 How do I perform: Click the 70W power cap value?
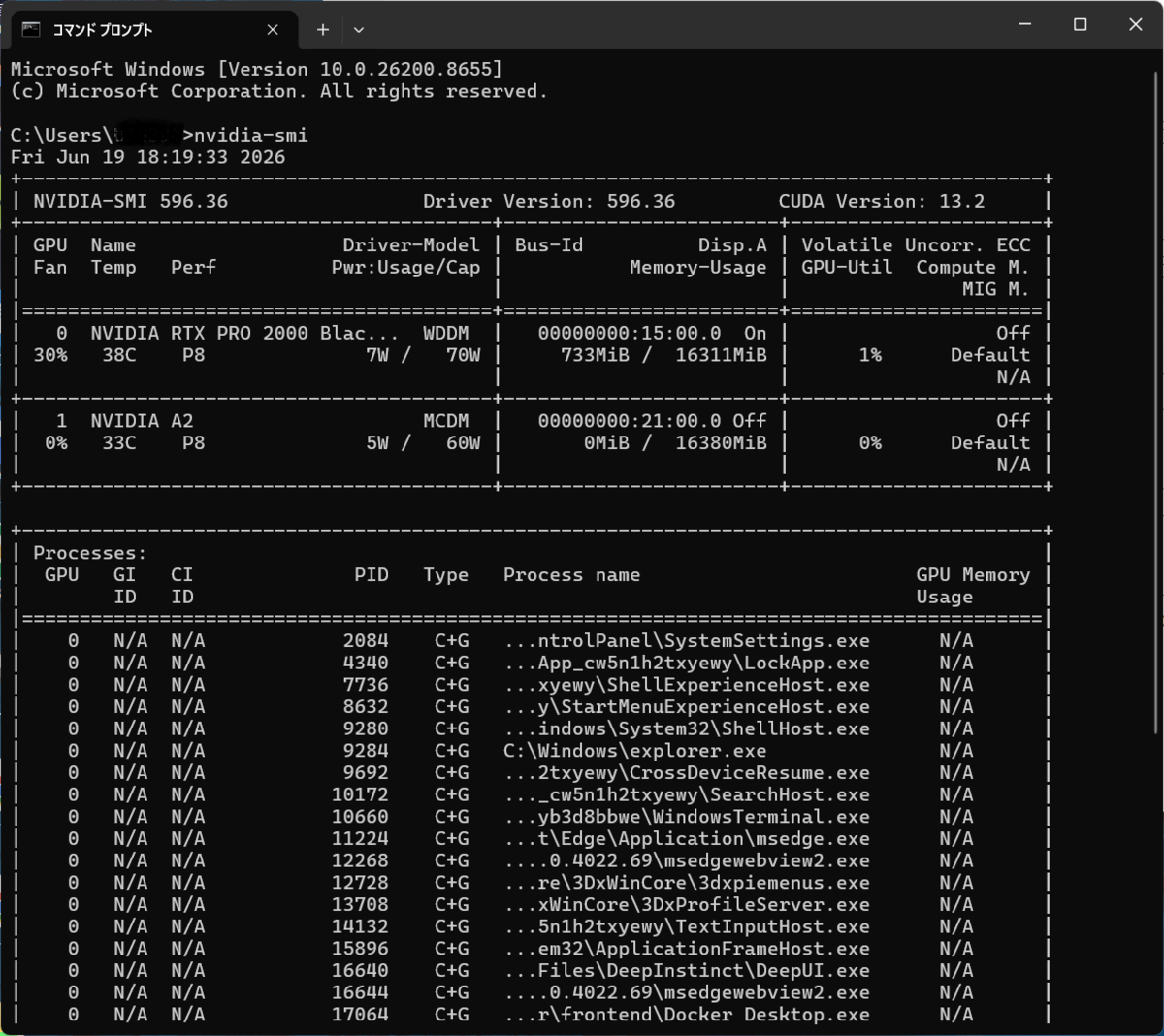pyautogui.click(x=463, y=355)
